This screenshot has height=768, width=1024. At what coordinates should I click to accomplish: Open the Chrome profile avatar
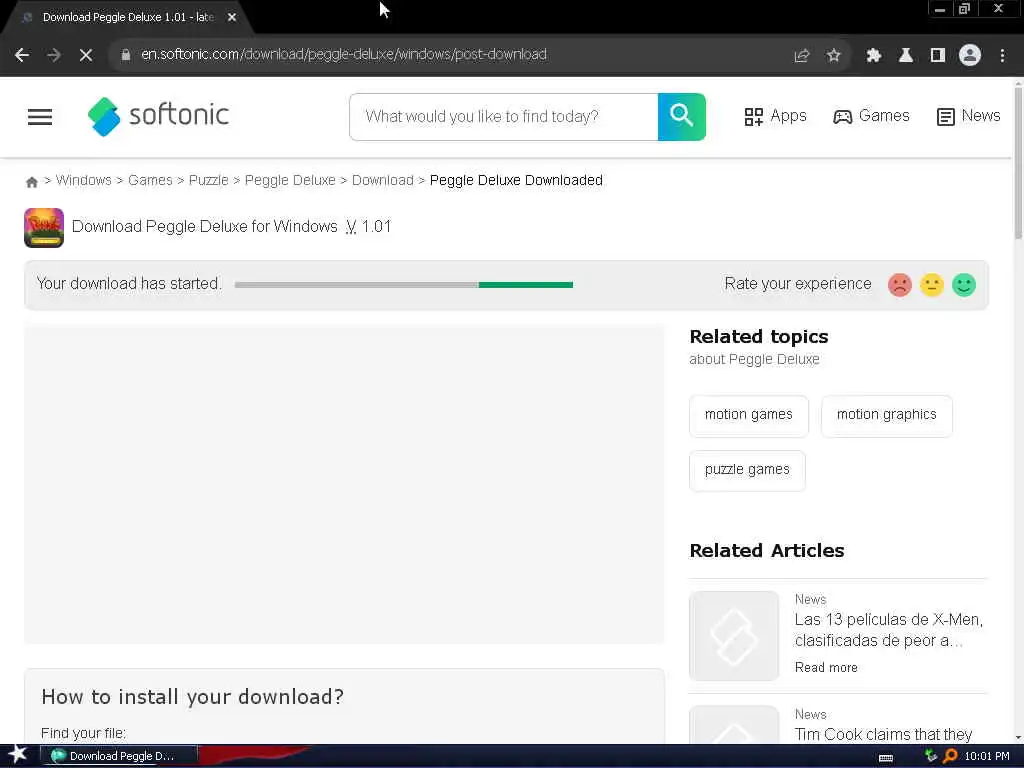point(970,55)
